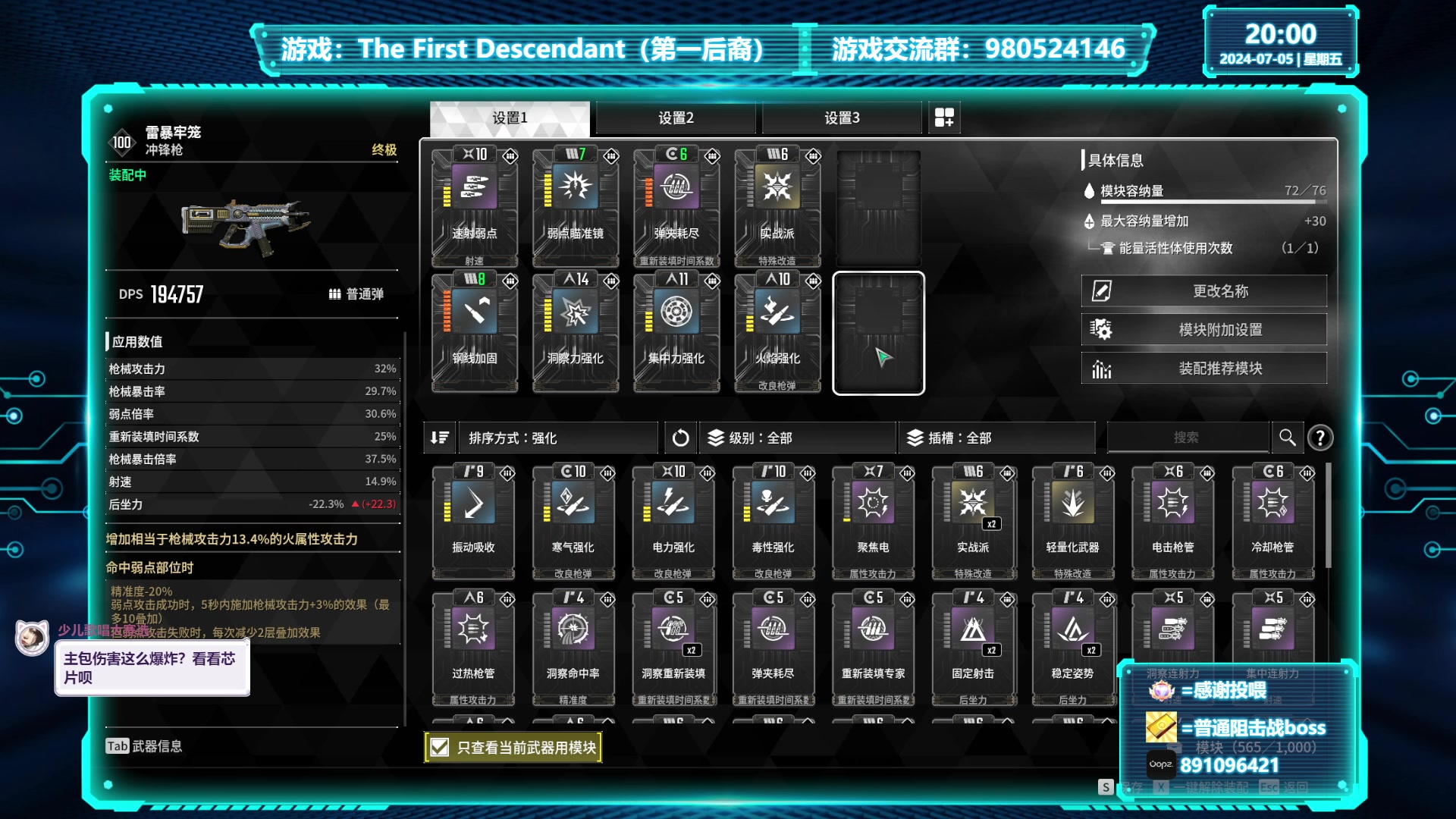The image size is (1456, 819).
Task: Select the equipped 弹夹耗尽 module in top row
Action: point(676,206)
